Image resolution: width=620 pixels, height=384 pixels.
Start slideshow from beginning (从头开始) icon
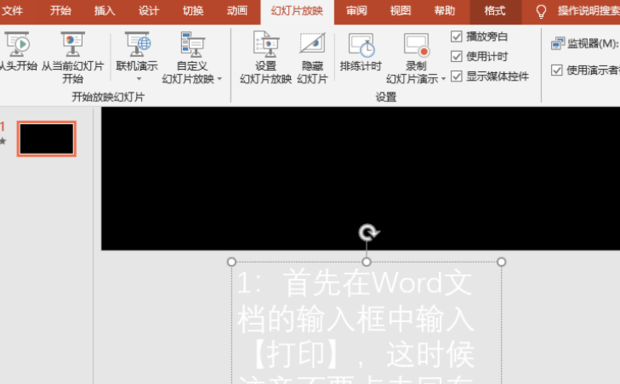[17, 44]
